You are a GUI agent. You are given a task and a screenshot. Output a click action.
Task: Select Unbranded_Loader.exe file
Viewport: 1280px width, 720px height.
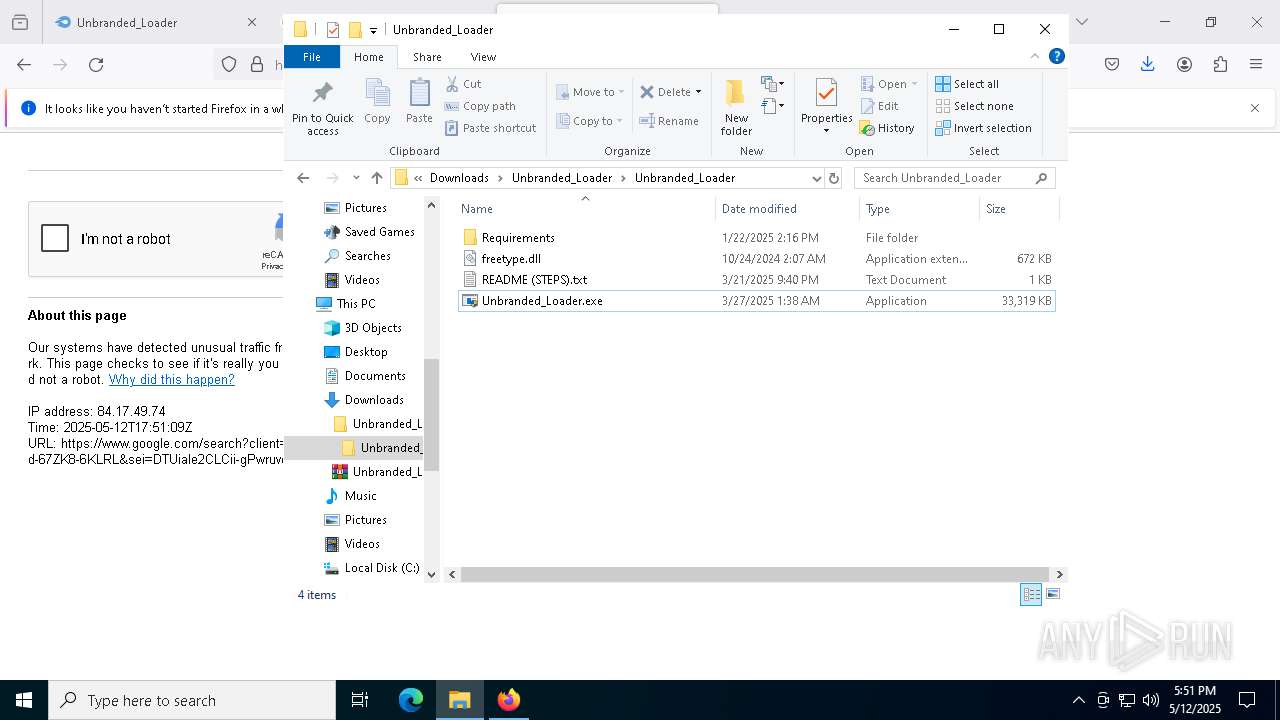point(756,301)
